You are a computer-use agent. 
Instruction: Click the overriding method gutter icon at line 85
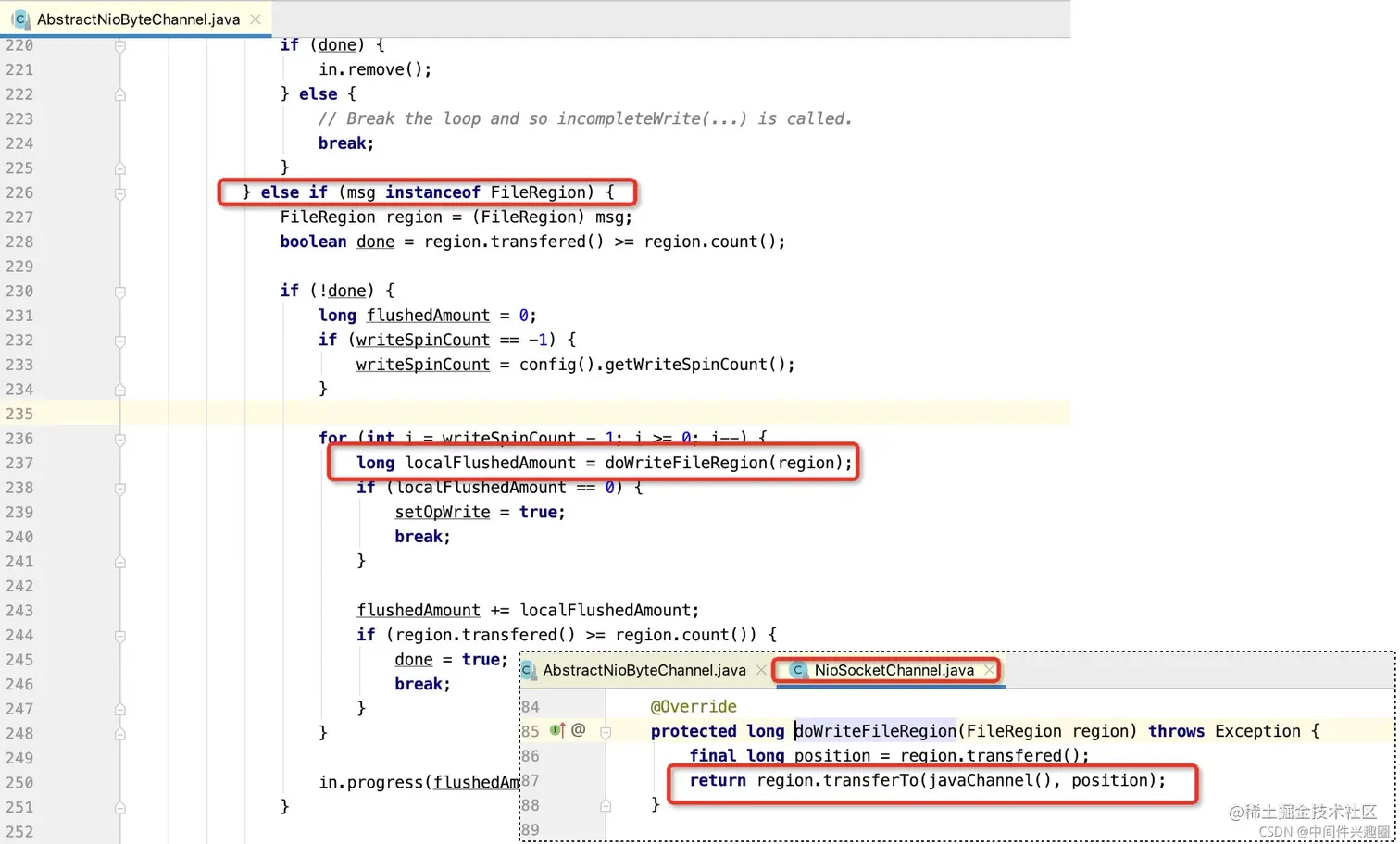tap(557, 730)
